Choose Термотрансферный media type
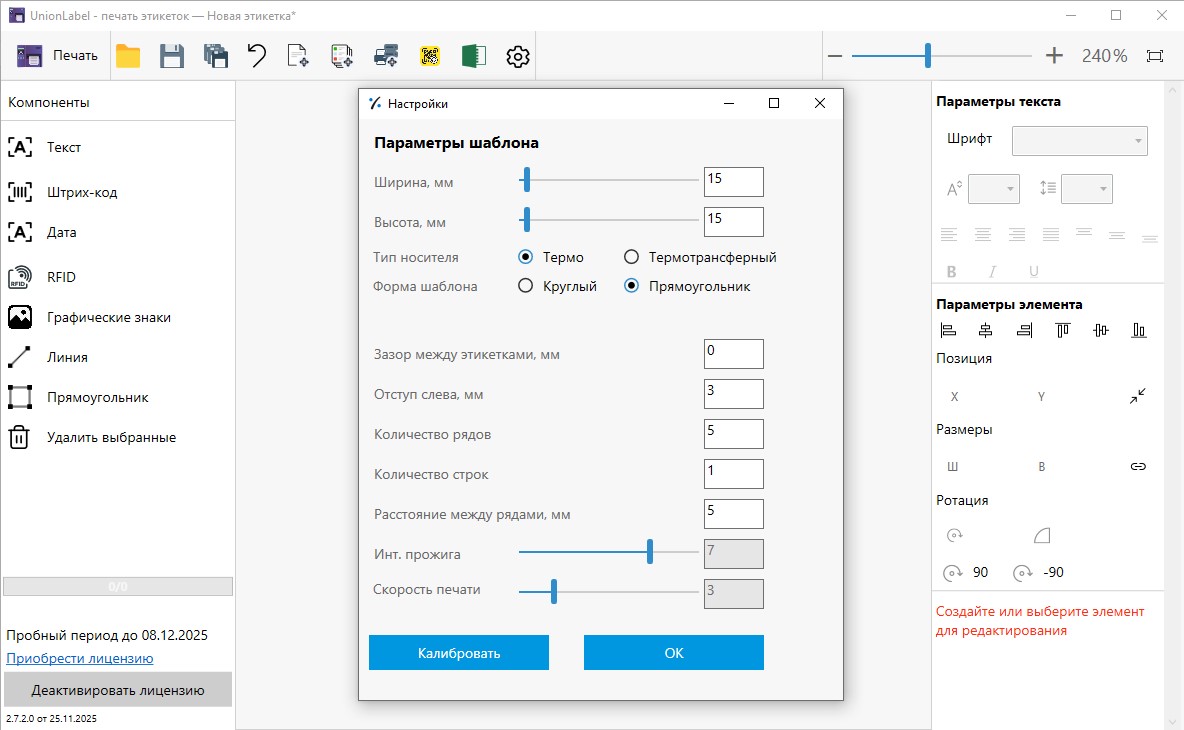 pos(631,257)
